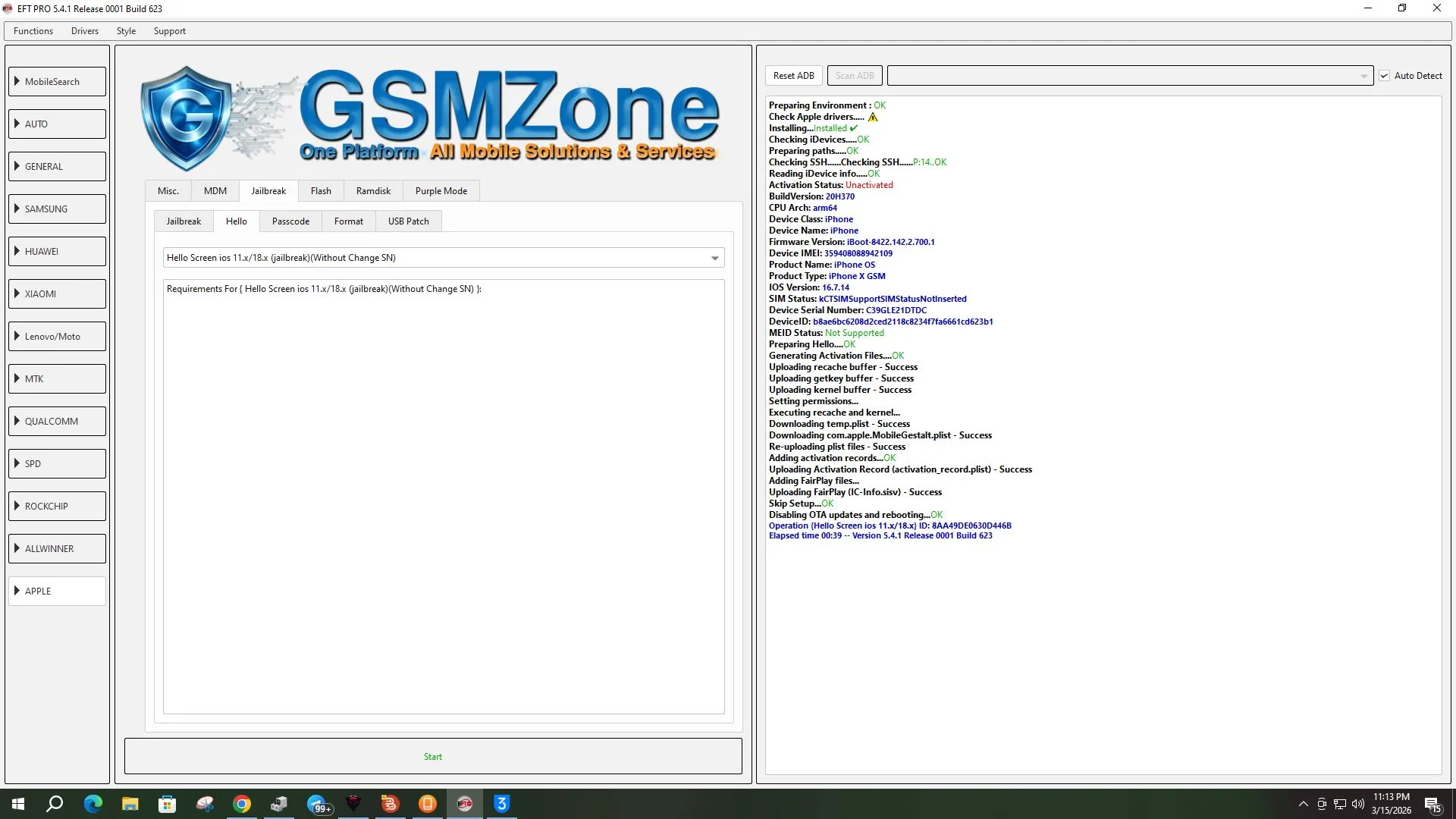Click the Reset ADB button
1456x819 pixels.
(x=793, y=76)
